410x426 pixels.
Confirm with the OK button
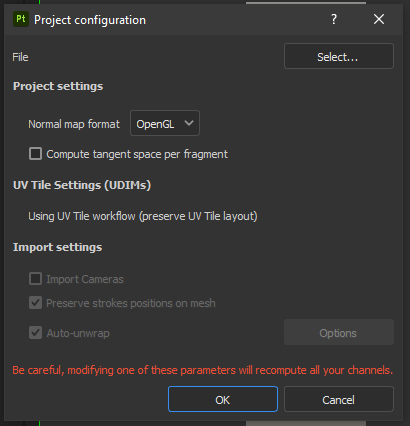[x=223, y=399]
